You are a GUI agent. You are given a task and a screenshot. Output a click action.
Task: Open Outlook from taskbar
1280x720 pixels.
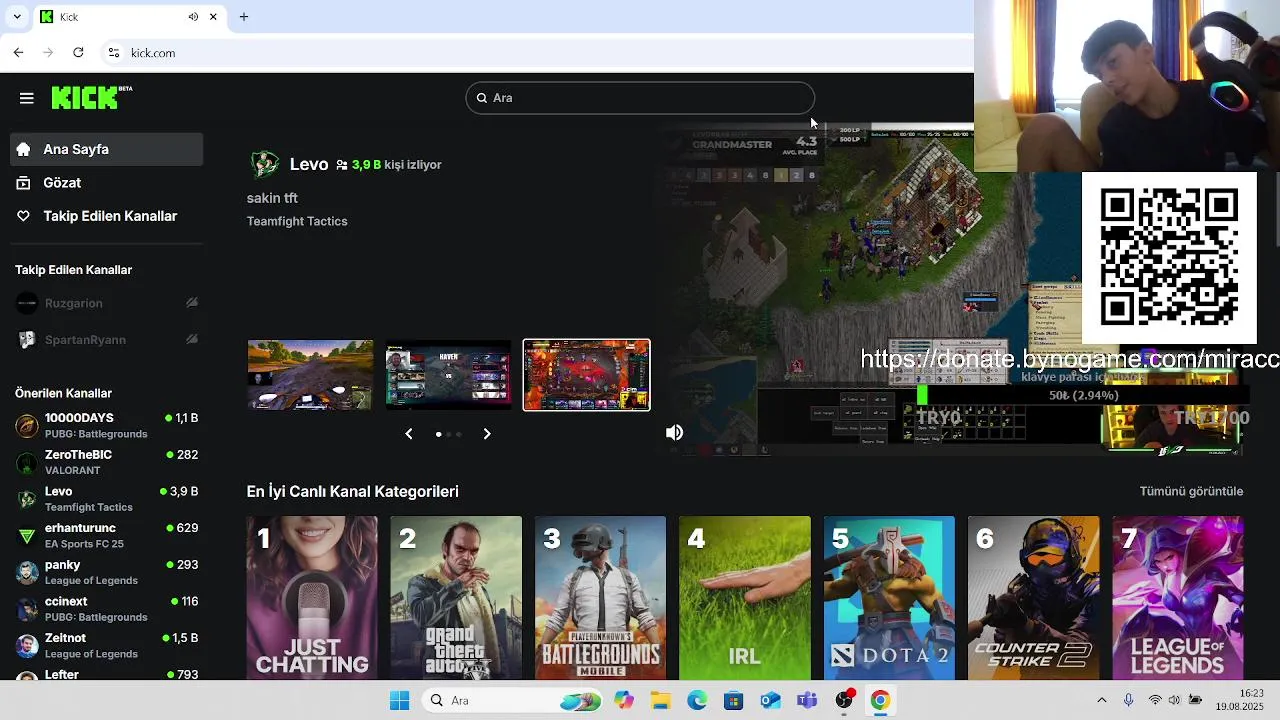point(770,700)
